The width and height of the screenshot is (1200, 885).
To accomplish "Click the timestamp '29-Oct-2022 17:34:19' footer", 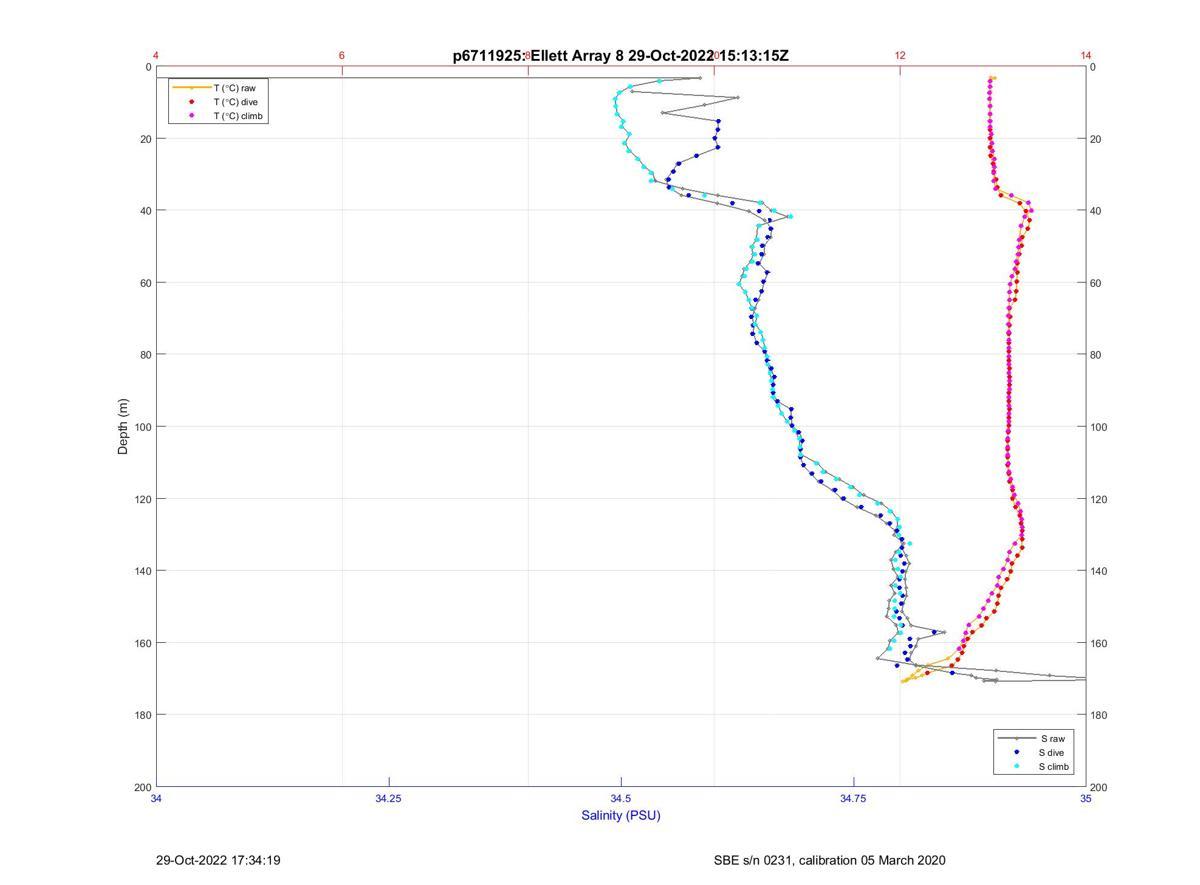I will click(x=218, y=860).
